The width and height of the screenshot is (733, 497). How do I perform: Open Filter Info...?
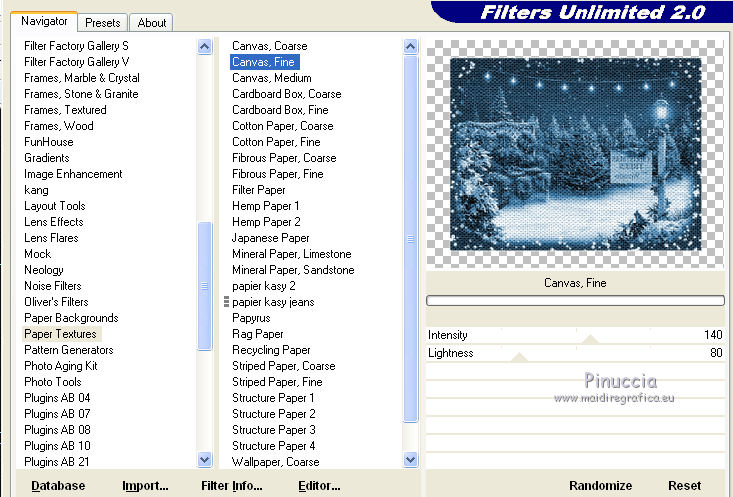coord(231,486)
